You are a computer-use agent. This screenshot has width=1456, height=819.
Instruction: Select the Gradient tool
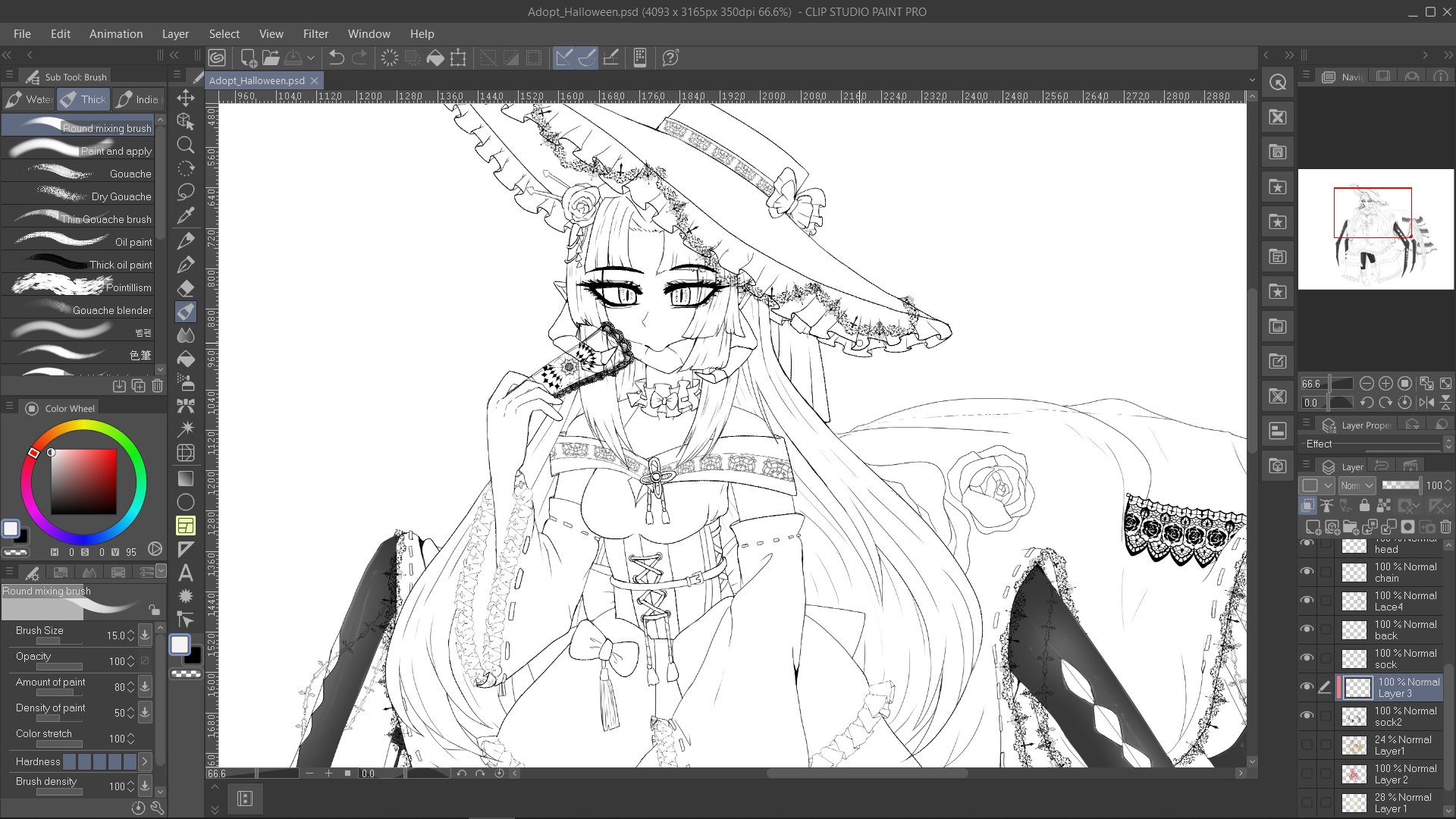tap(186, 479)
